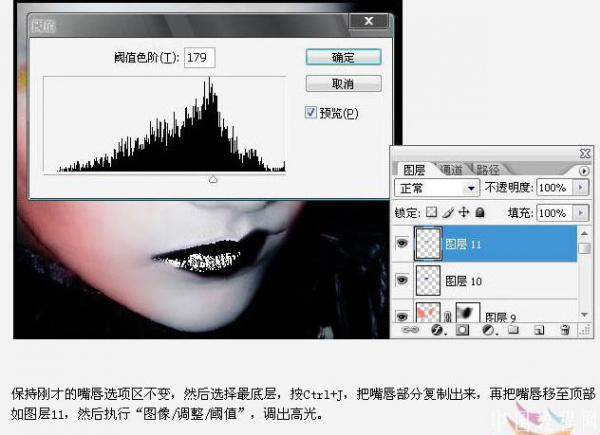Add a layer mask

point(461,328)
